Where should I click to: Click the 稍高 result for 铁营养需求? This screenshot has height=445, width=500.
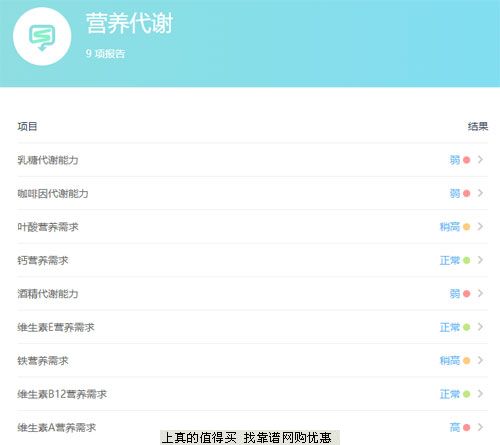pyautogui.click(x=450, y=361)
